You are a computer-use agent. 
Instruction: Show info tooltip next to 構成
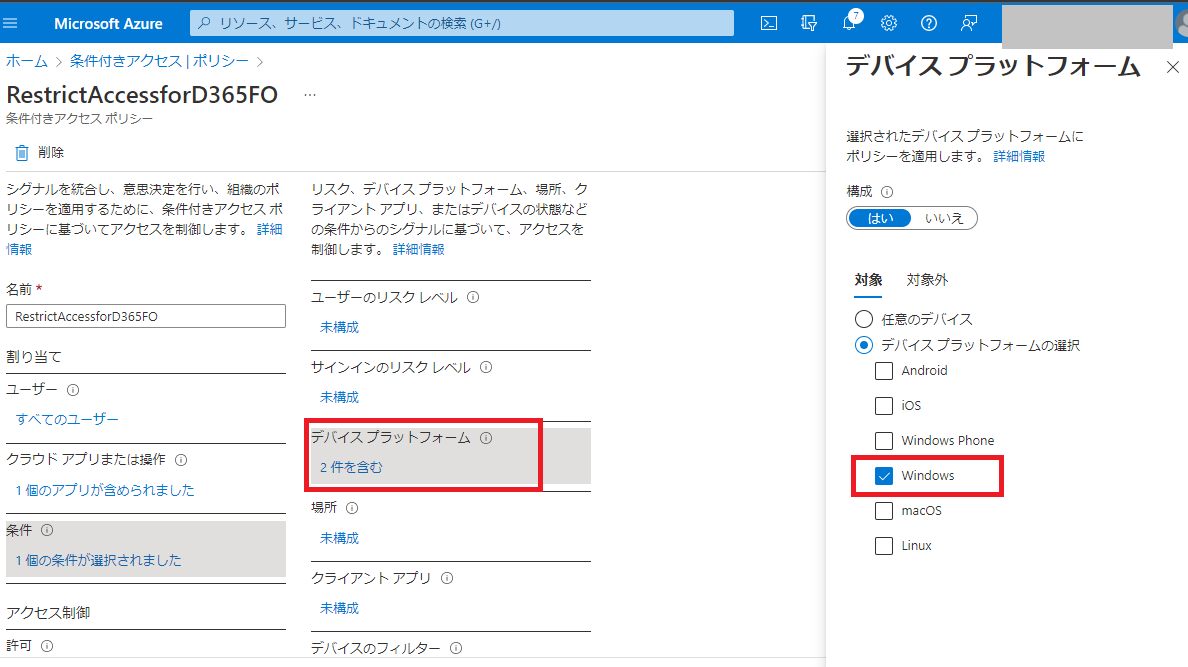886,192
